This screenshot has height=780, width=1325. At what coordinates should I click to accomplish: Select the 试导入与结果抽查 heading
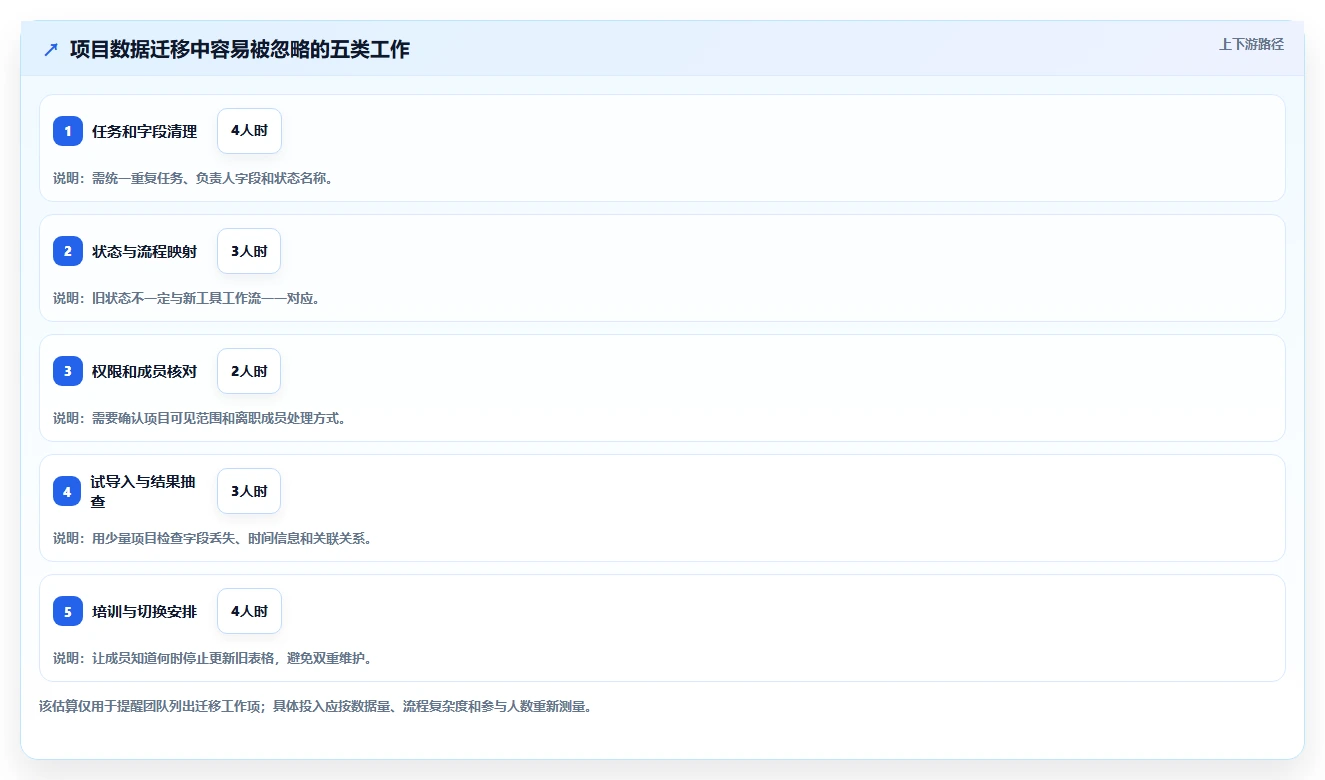144,491
